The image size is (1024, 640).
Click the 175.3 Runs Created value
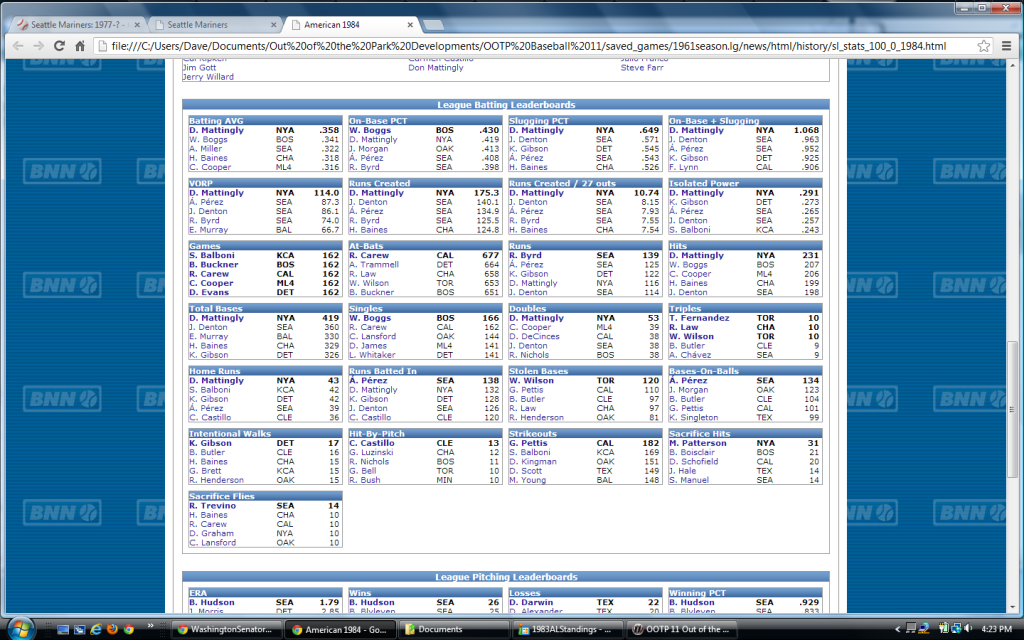click(487, 193)
